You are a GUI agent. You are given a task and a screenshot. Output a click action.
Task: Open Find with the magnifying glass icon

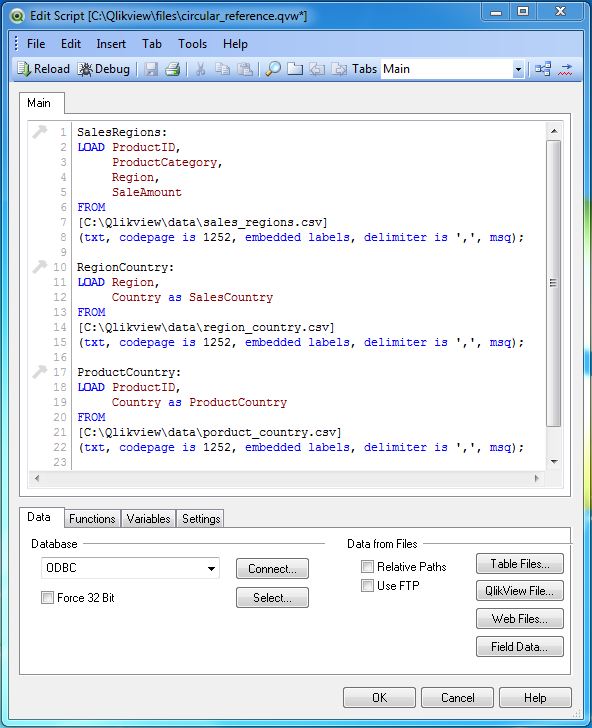pyautogui.click(x=273, y=70)
